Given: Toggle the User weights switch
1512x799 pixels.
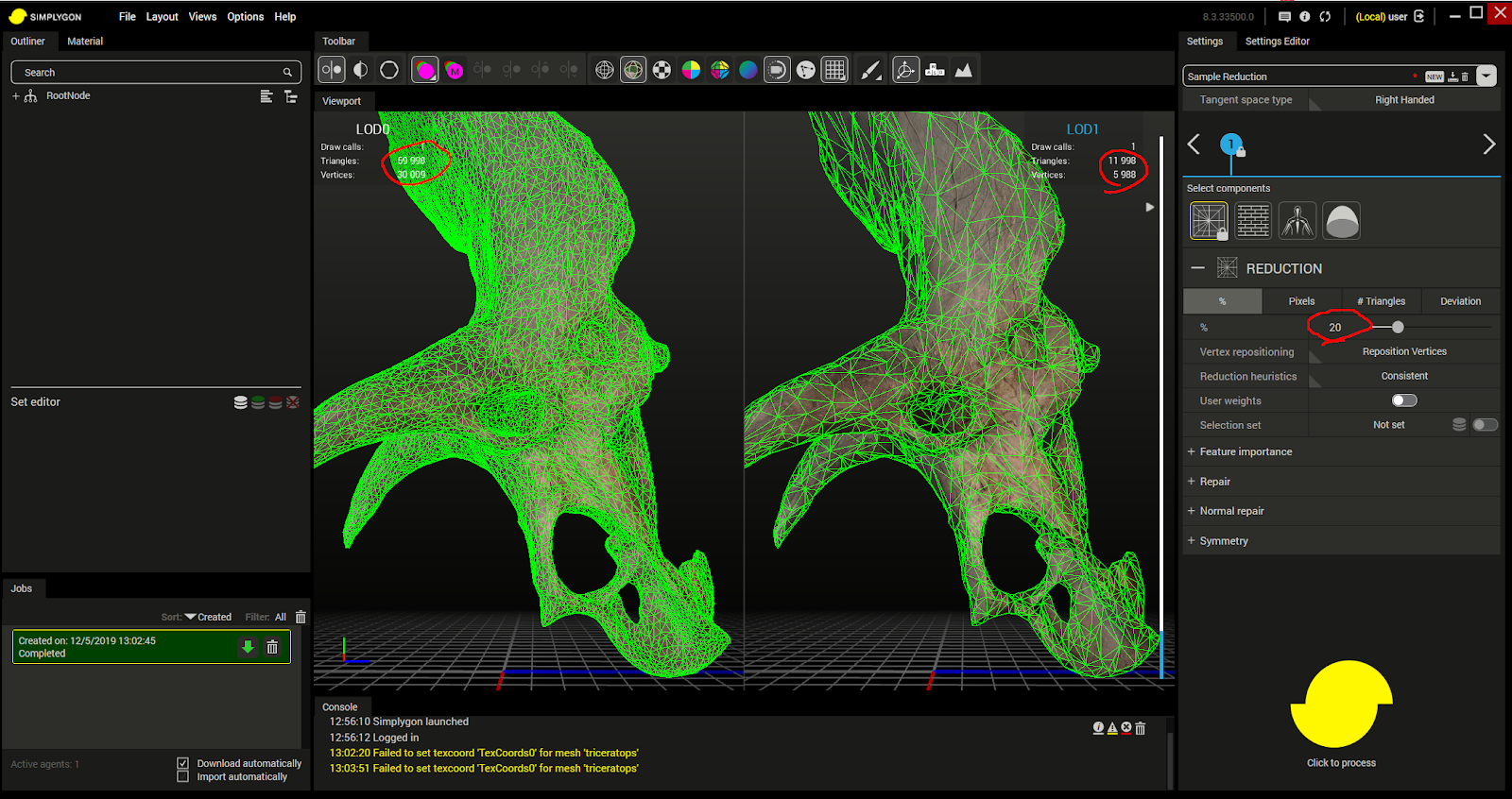Looking at the screenshot, I should point(1404,400).
